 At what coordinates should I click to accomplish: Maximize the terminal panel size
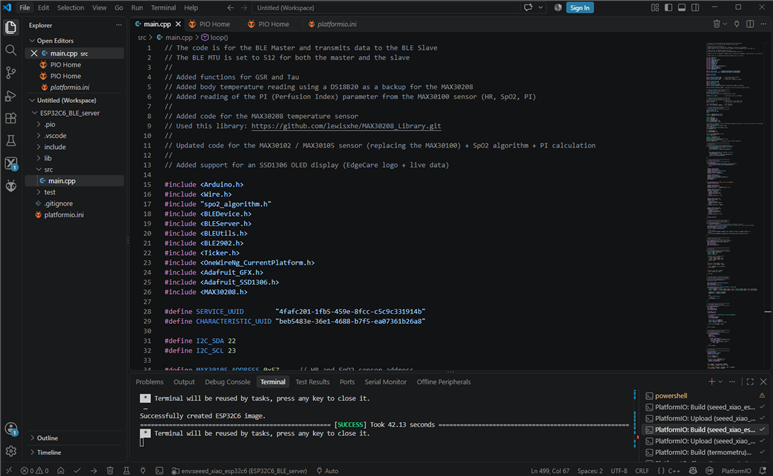750,381
